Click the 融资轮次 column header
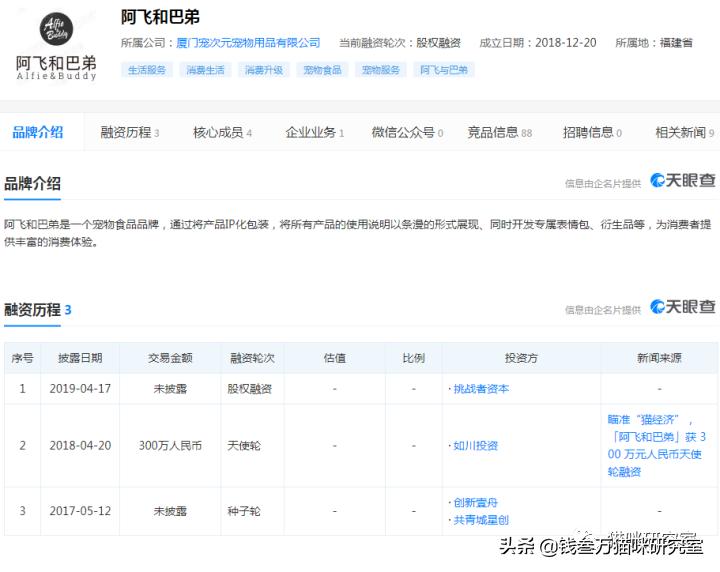This screenshot has width=720, height=572. tap(252, 358)
